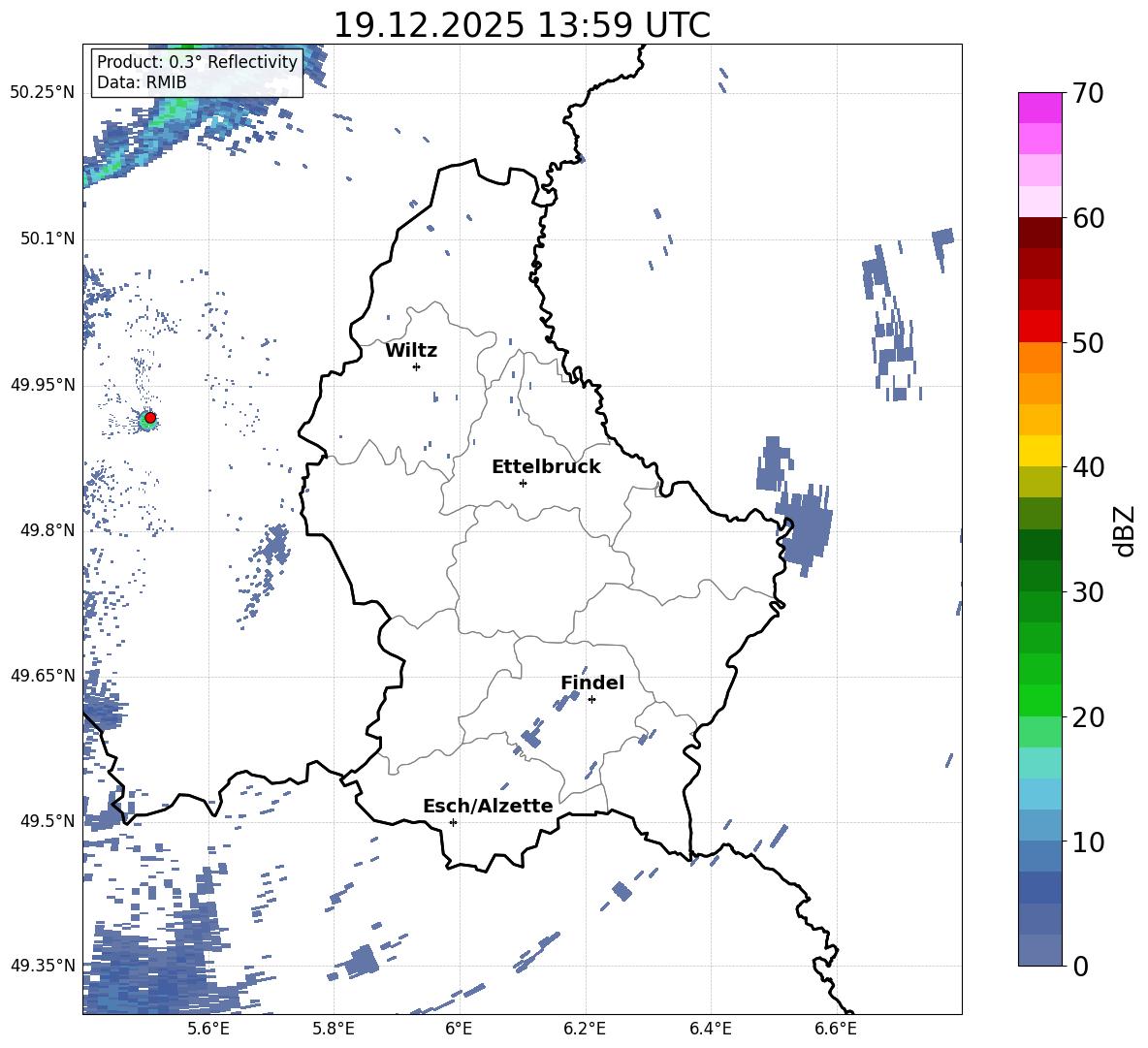Viewport: 1148px width, 1048px height.
Task: Click the 50.1°N latitude label
Action: click(x=48, y=238)
